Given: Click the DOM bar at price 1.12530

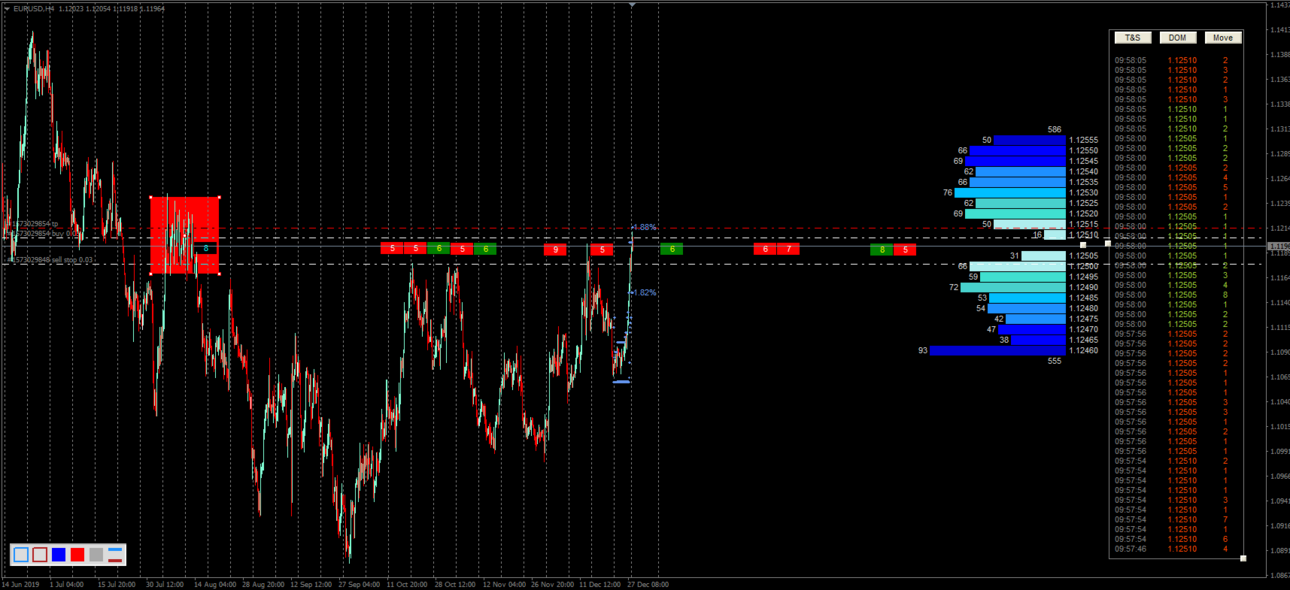Looking at the screenshot, I should [x=1010, y=193].
